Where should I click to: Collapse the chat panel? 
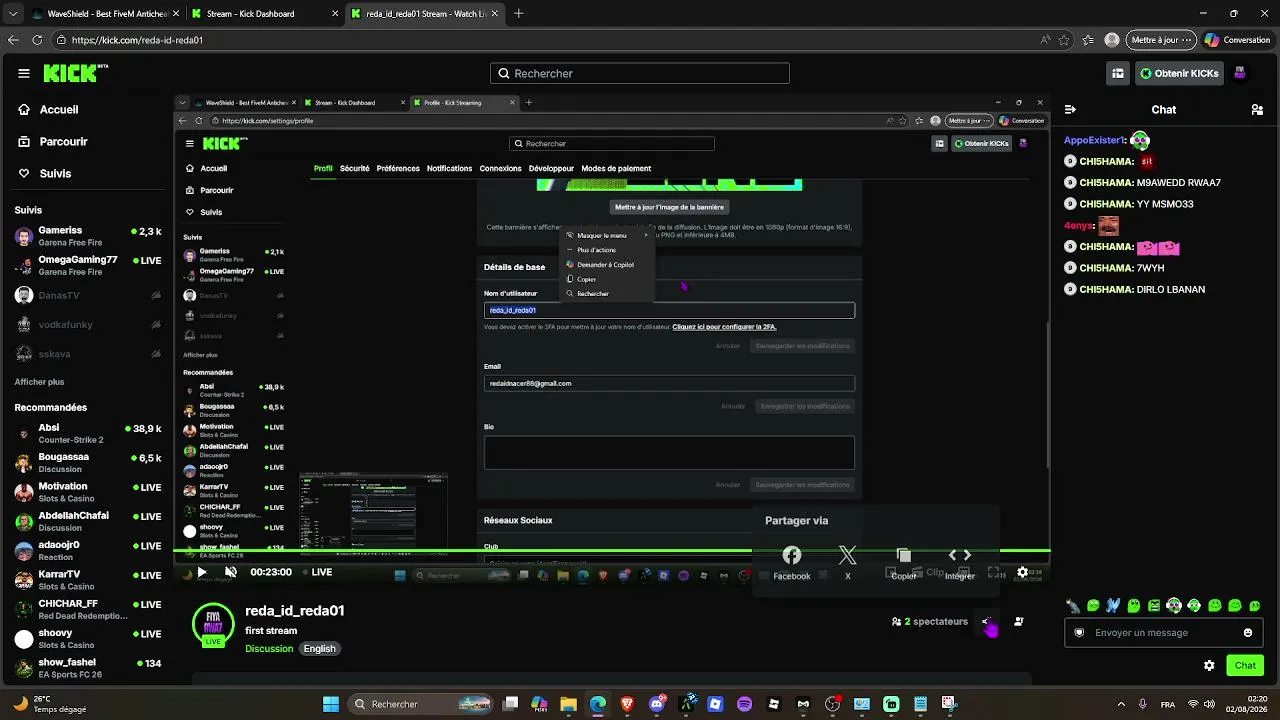coord(1070,110)
